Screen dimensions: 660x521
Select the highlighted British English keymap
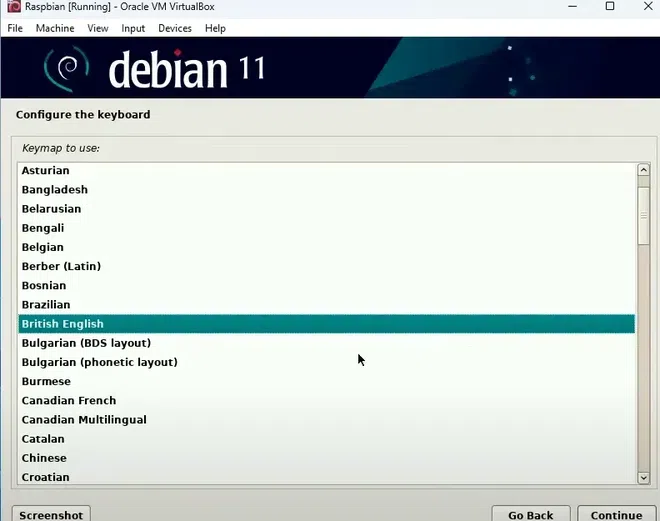click(x=327, y=324)
